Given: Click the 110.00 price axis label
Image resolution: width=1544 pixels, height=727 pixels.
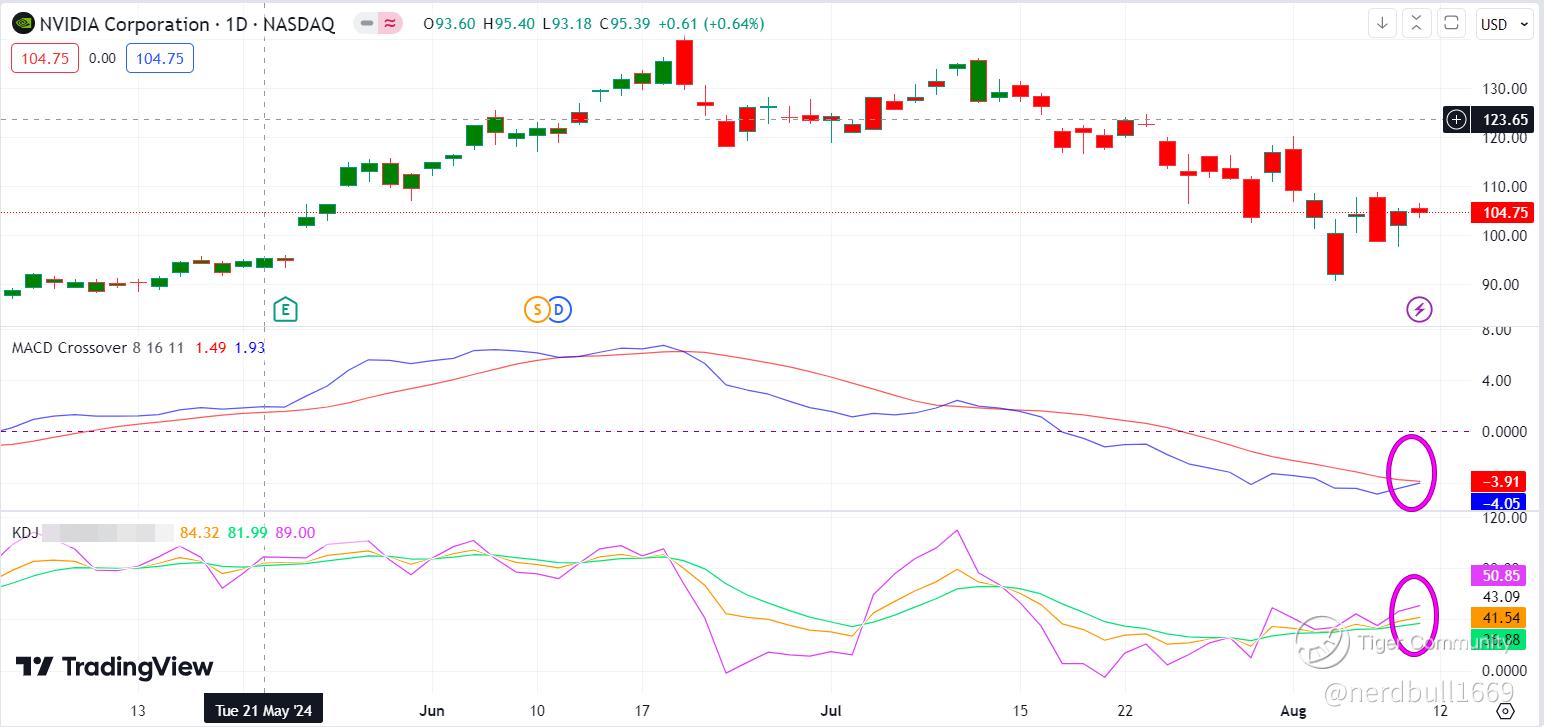Looking at the screenshot, I should point(1504,186).
